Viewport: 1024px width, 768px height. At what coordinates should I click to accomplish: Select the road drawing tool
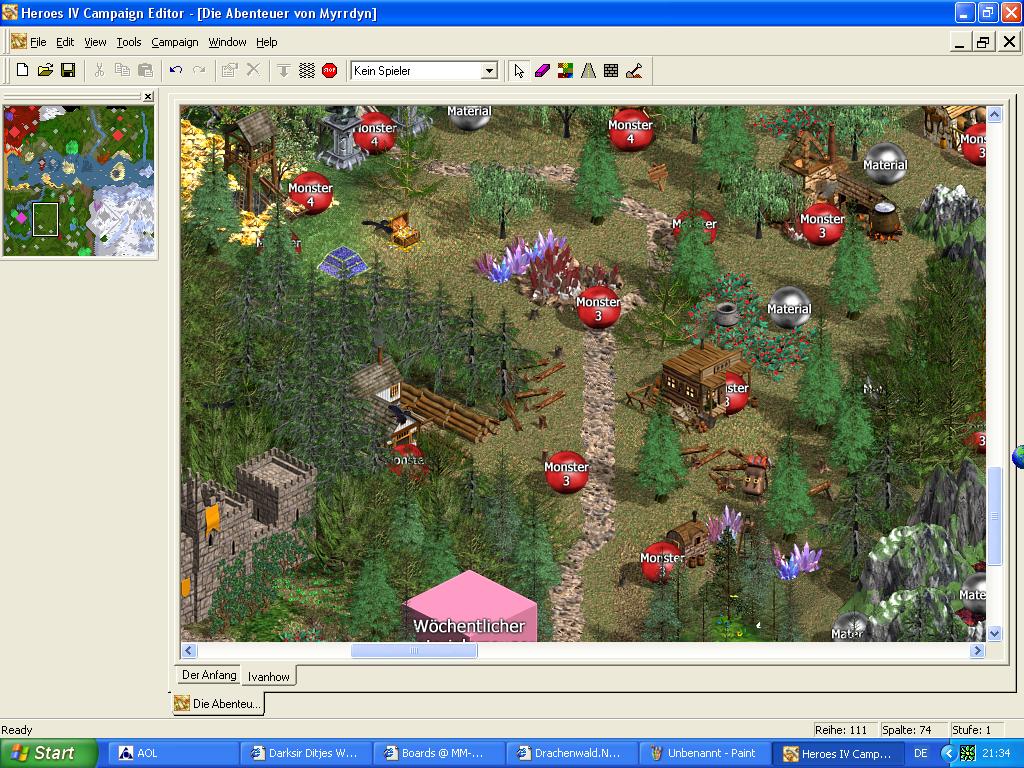point(588,70)
